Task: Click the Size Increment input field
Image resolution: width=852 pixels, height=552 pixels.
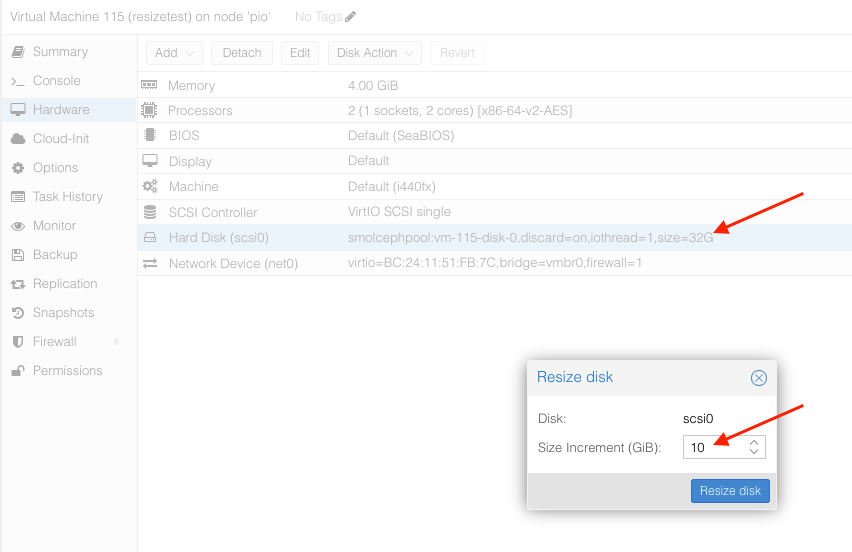Action: 714,447
